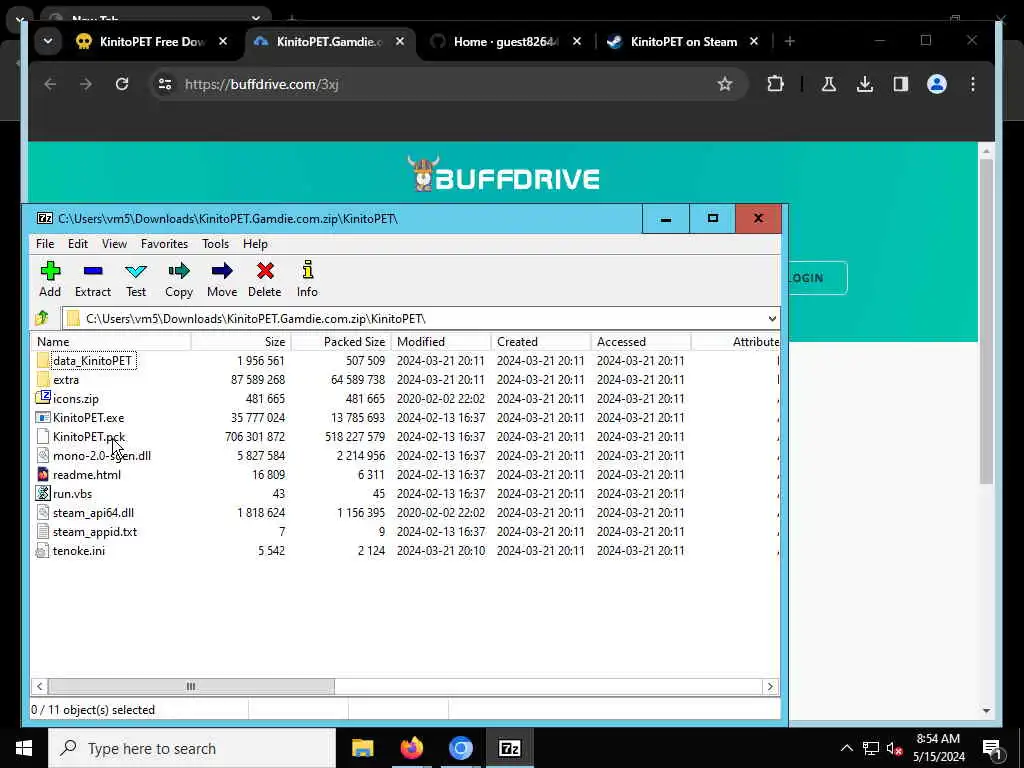Screen dimensions: 1024x768
Task: Select the icons.zip file
Action: point(76,398)
